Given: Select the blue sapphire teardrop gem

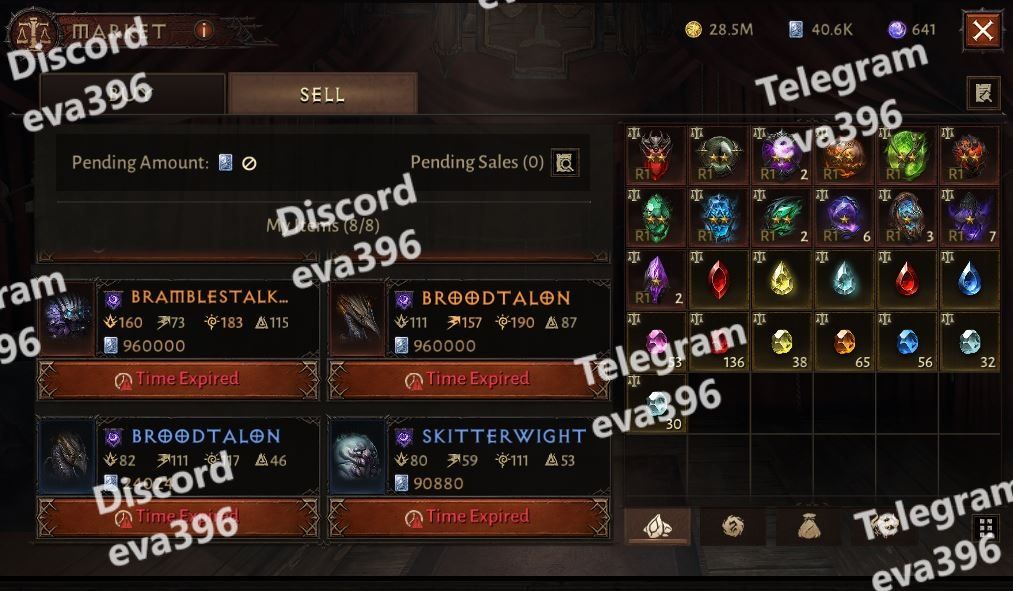Looking at the screenshot, I should click(969, 280).
